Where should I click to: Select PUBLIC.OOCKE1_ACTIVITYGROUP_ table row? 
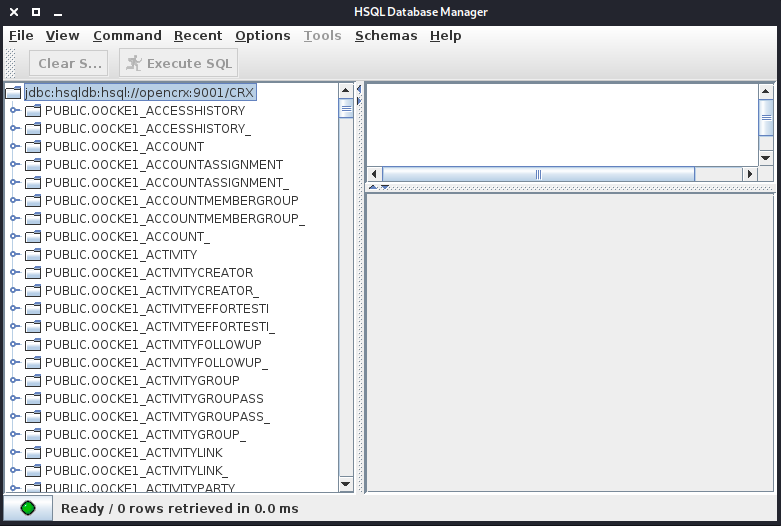pos(145,434)
